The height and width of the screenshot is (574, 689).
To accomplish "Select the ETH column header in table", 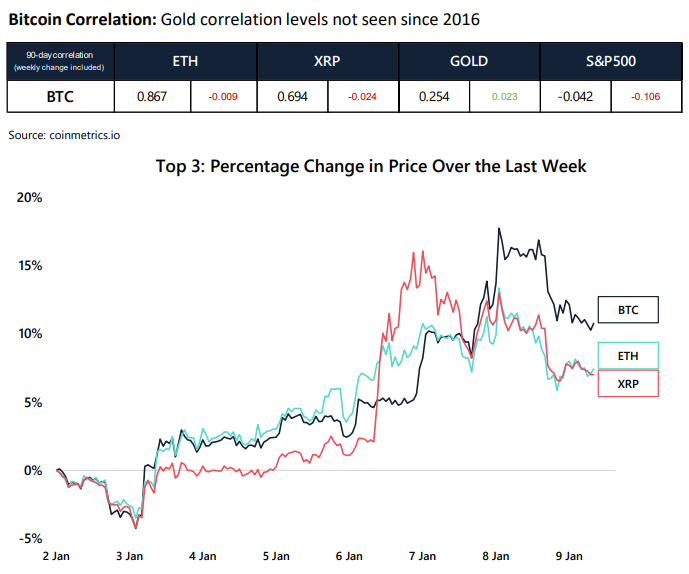I will pyautogui.click(x=185, y=62).
